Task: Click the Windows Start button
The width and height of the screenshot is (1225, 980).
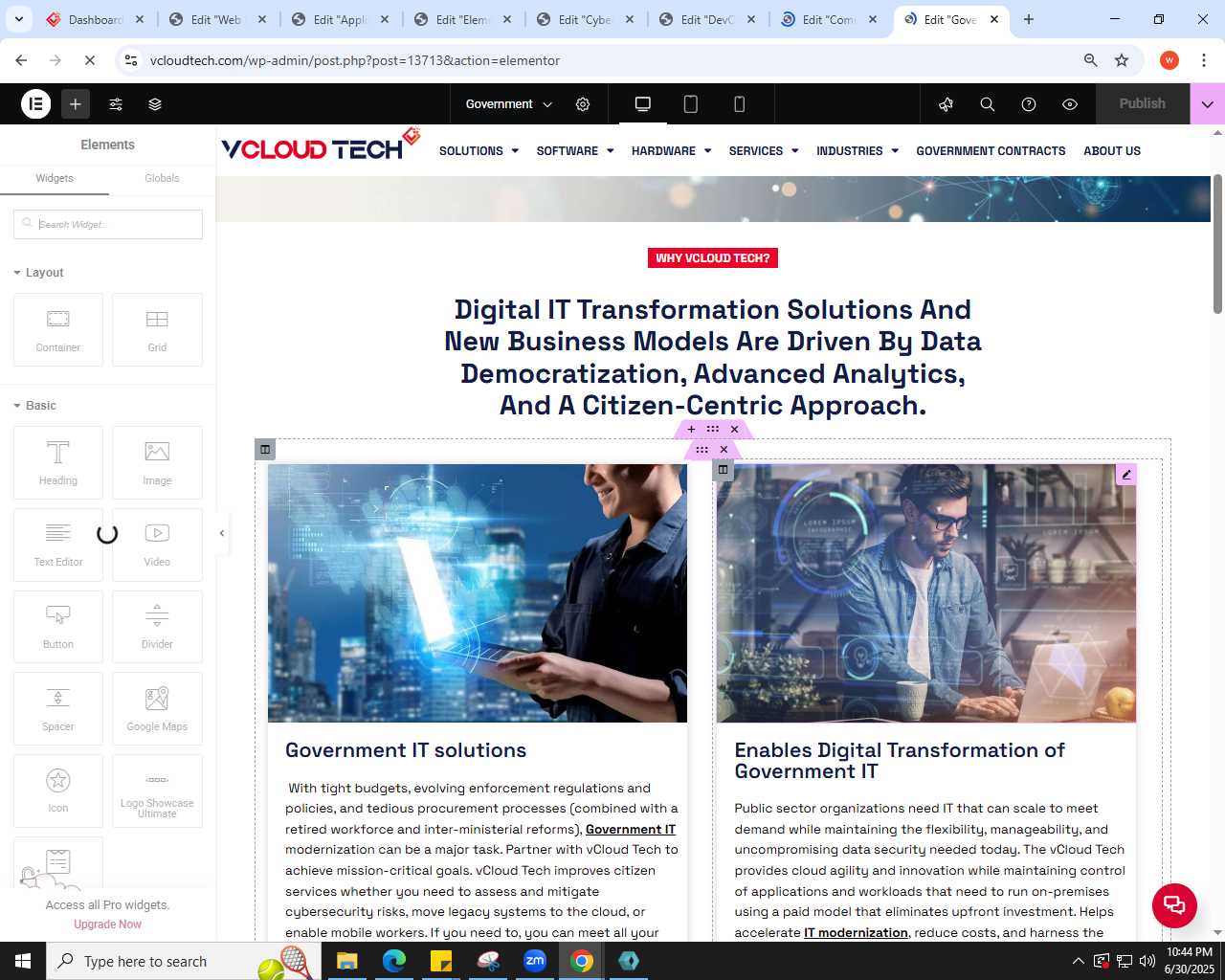Action: (x=23, y=961)
